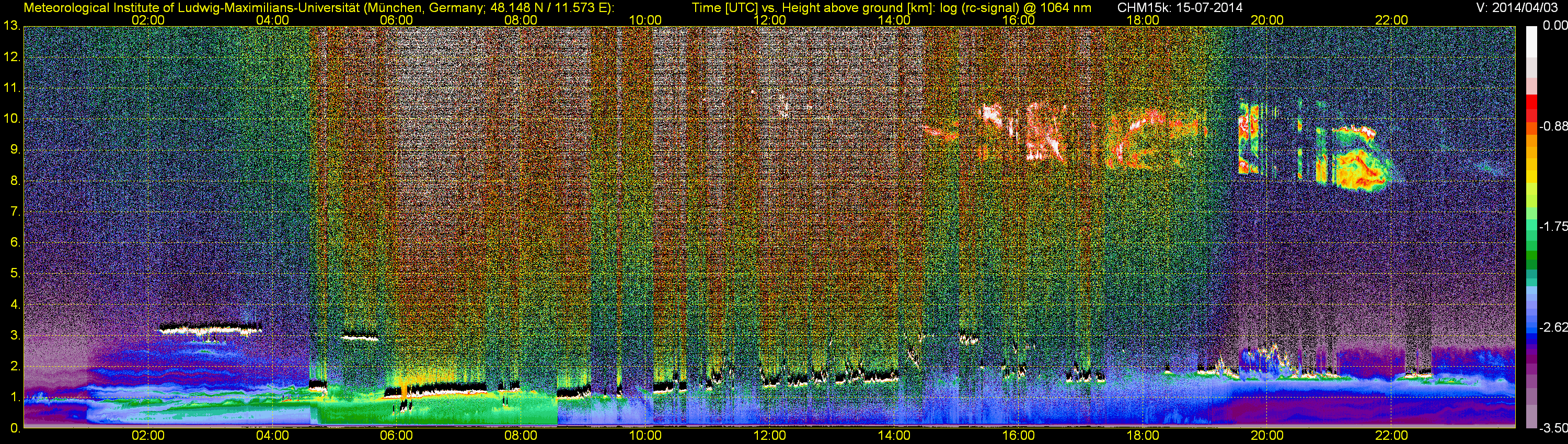Viewport: 1568px width, 444px height.
Task: Click the 1. km height axis label
Action: pos(15,397)
